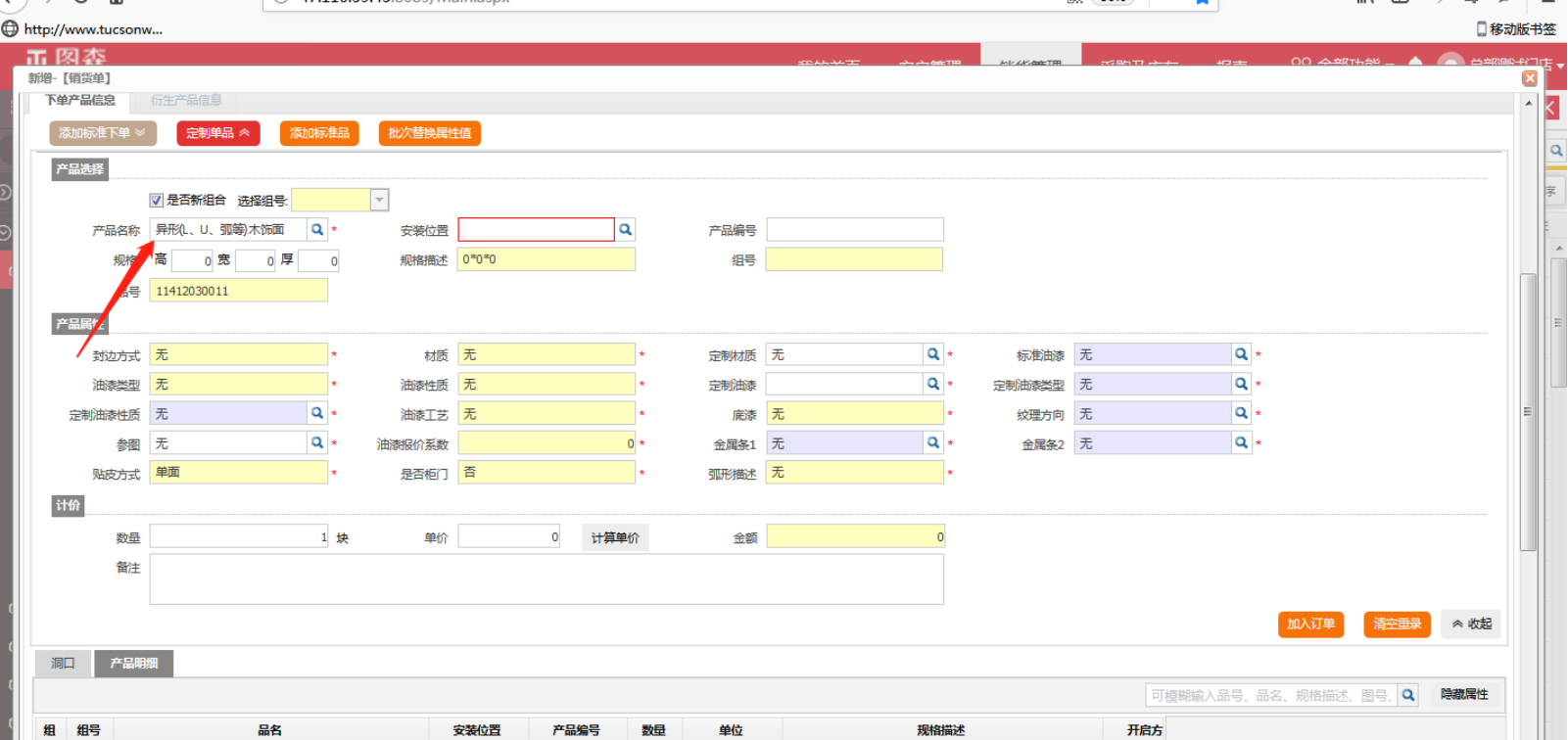Toggle the 是否新组合 checkbox
This screenshot has width=1568, height=740.
tap(157, 201)
